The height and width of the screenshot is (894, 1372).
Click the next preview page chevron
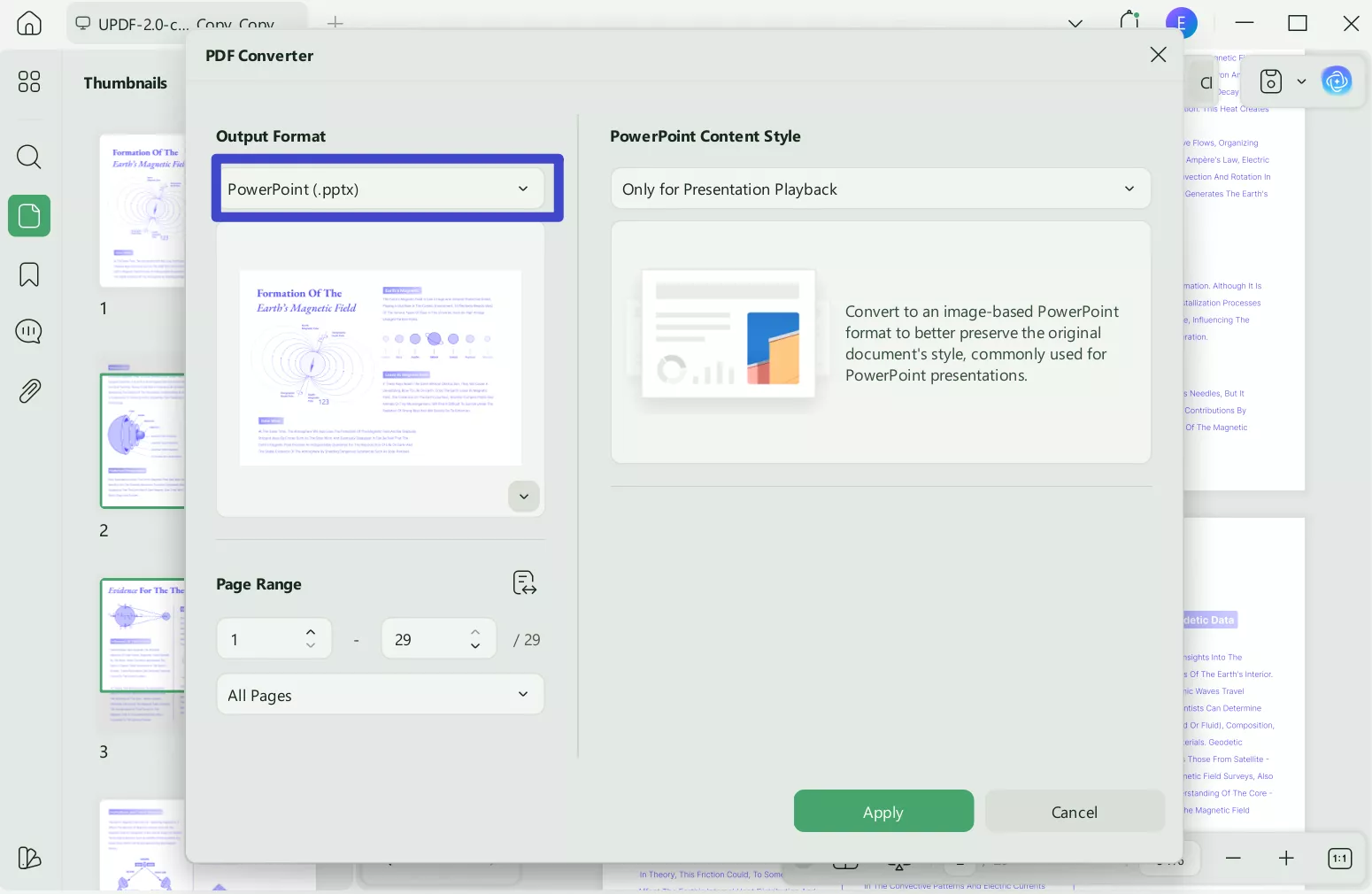[523, 497]
